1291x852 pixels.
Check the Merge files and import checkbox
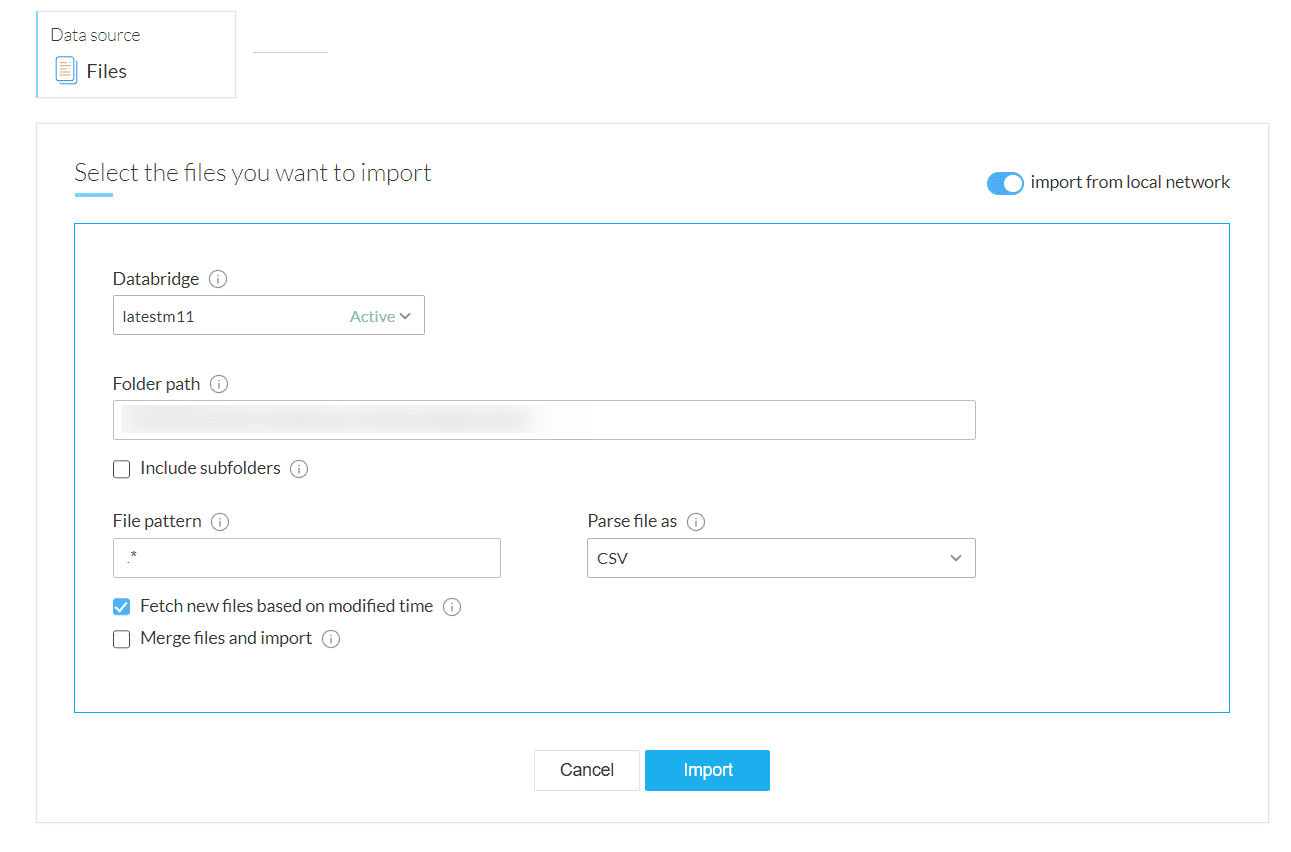[x=122, y=639]
